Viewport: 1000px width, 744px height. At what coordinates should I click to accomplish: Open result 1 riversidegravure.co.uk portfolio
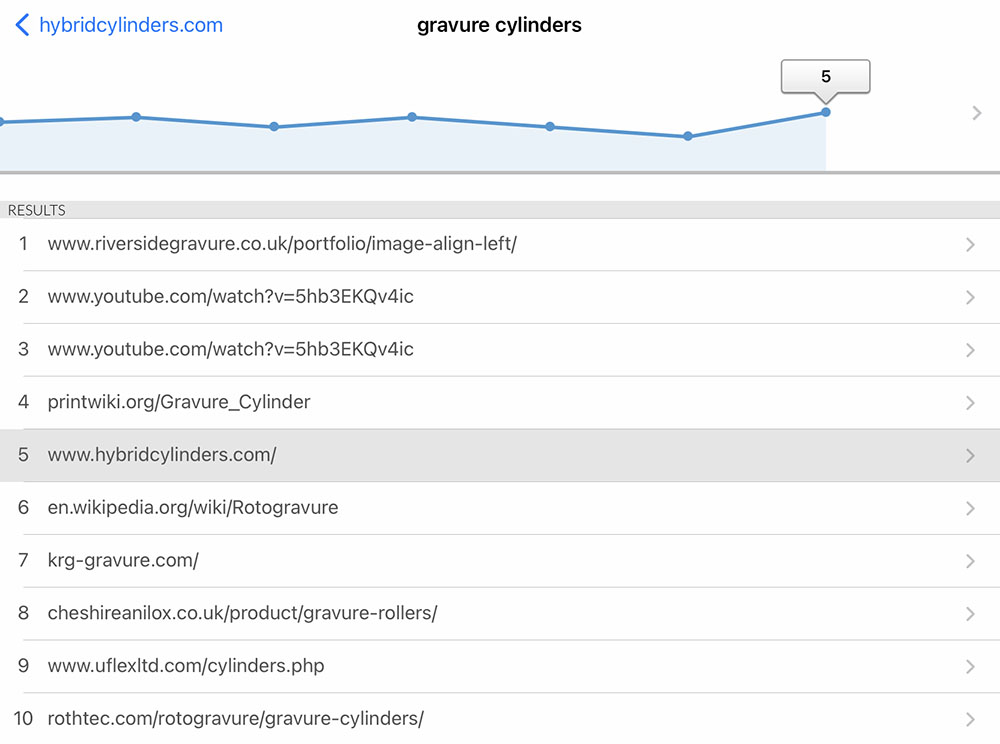click(500, 244)
